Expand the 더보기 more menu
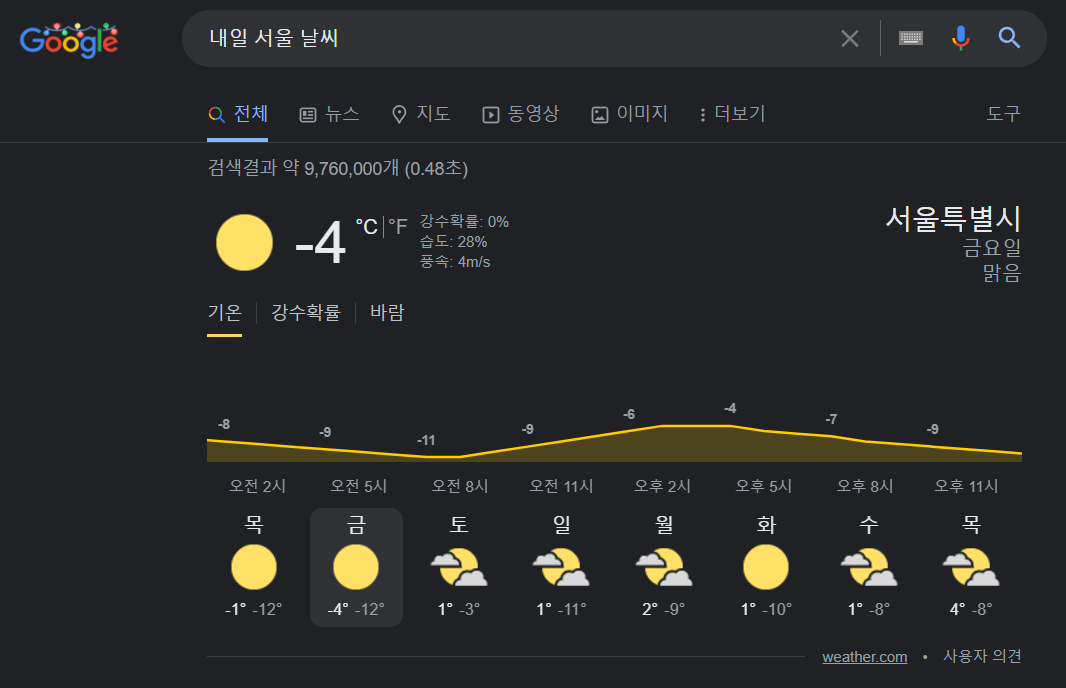 coord(733,114)
